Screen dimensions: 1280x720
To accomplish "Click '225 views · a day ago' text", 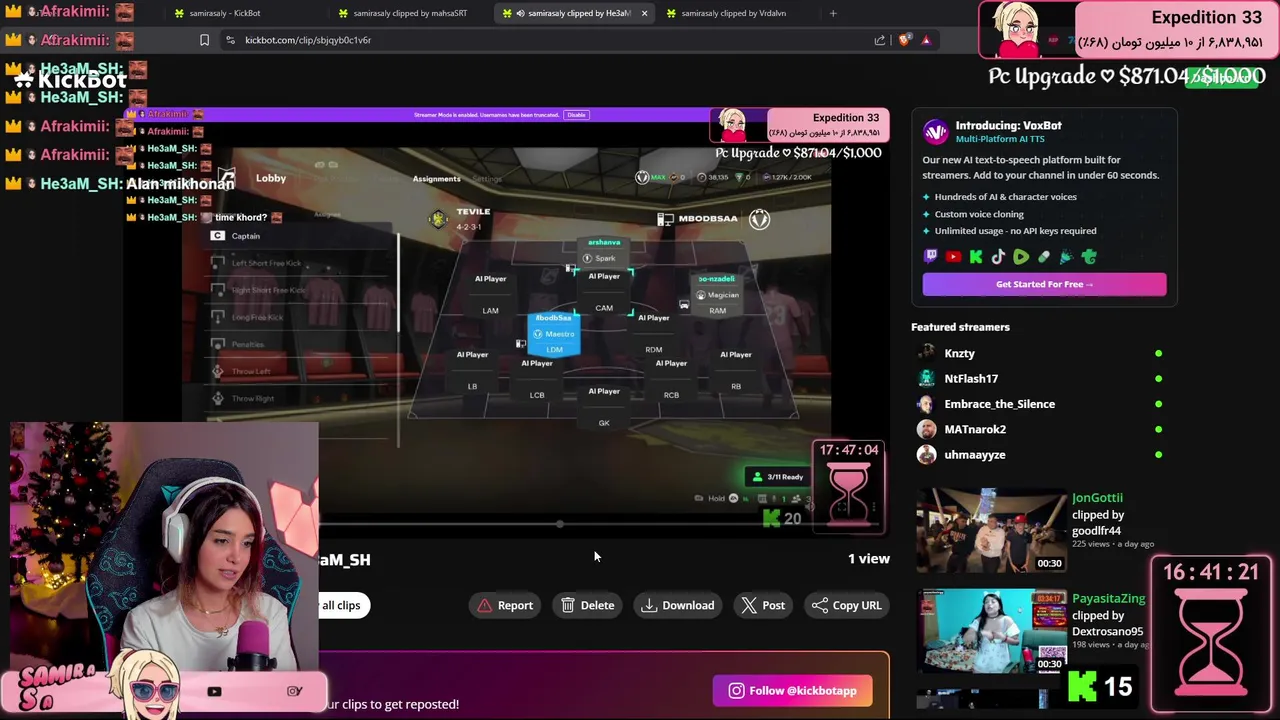I will 1115,545.
